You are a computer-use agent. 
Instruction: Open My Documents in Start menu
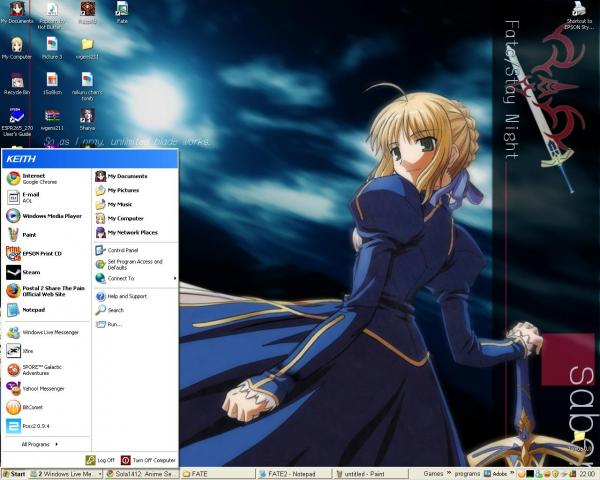pyautogui.click(x=135, y=176)
